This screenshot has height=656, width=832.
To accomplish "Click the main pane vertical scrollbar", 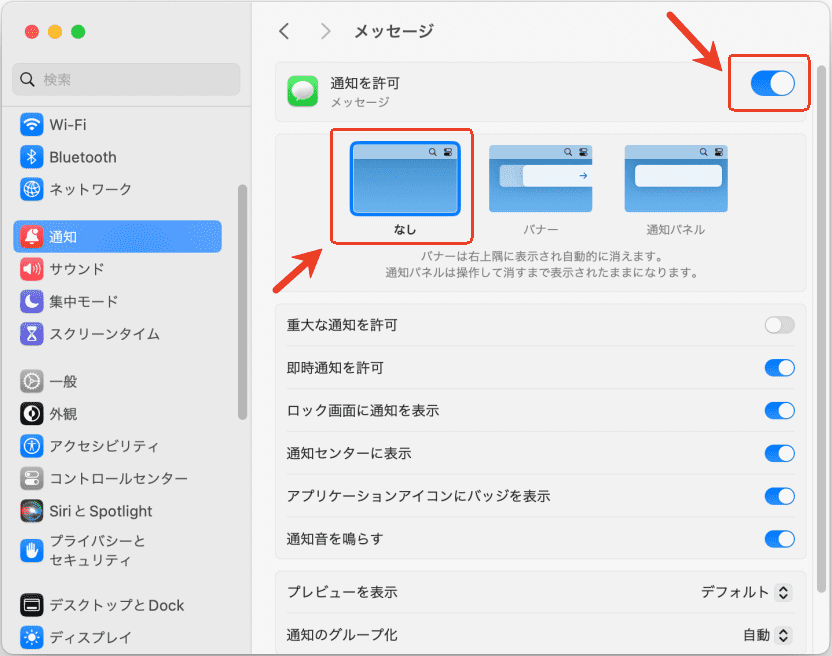I will pos(822,329).
